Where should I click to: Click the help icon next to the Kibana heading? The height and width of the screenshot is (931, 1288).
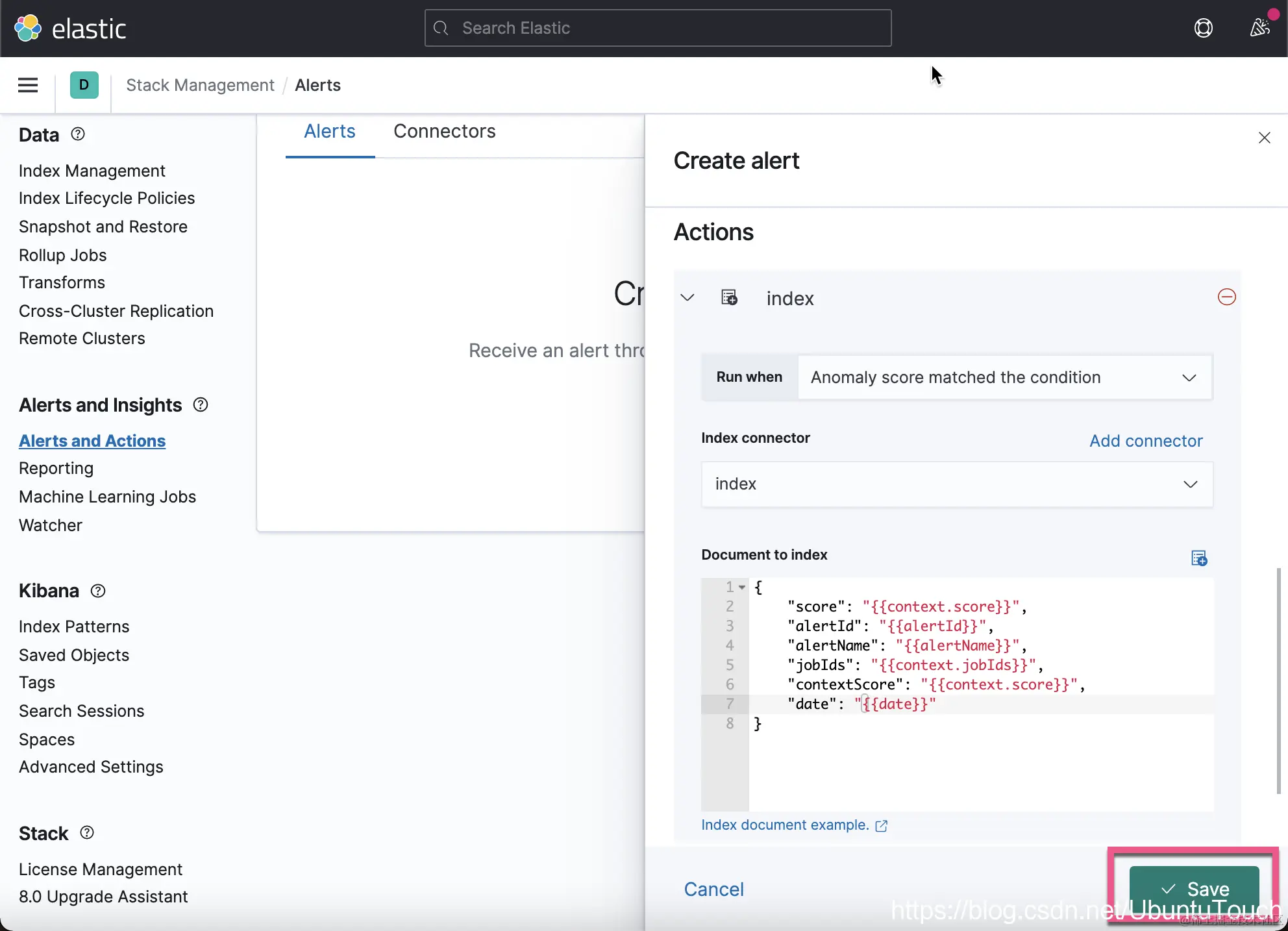(x=98, y=591)
